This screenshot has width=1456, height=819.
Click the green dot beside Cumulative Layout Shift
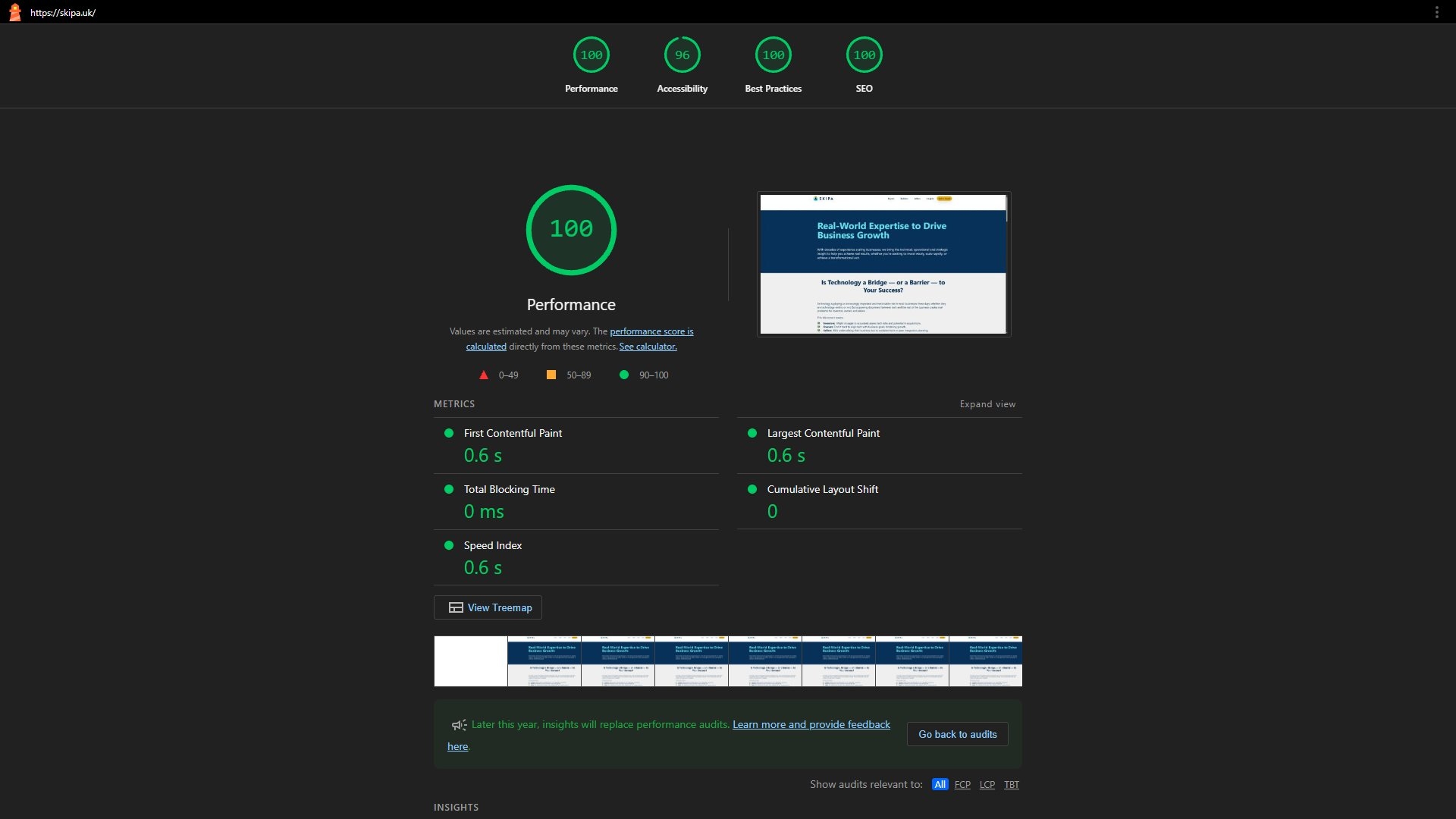(752, 489)
